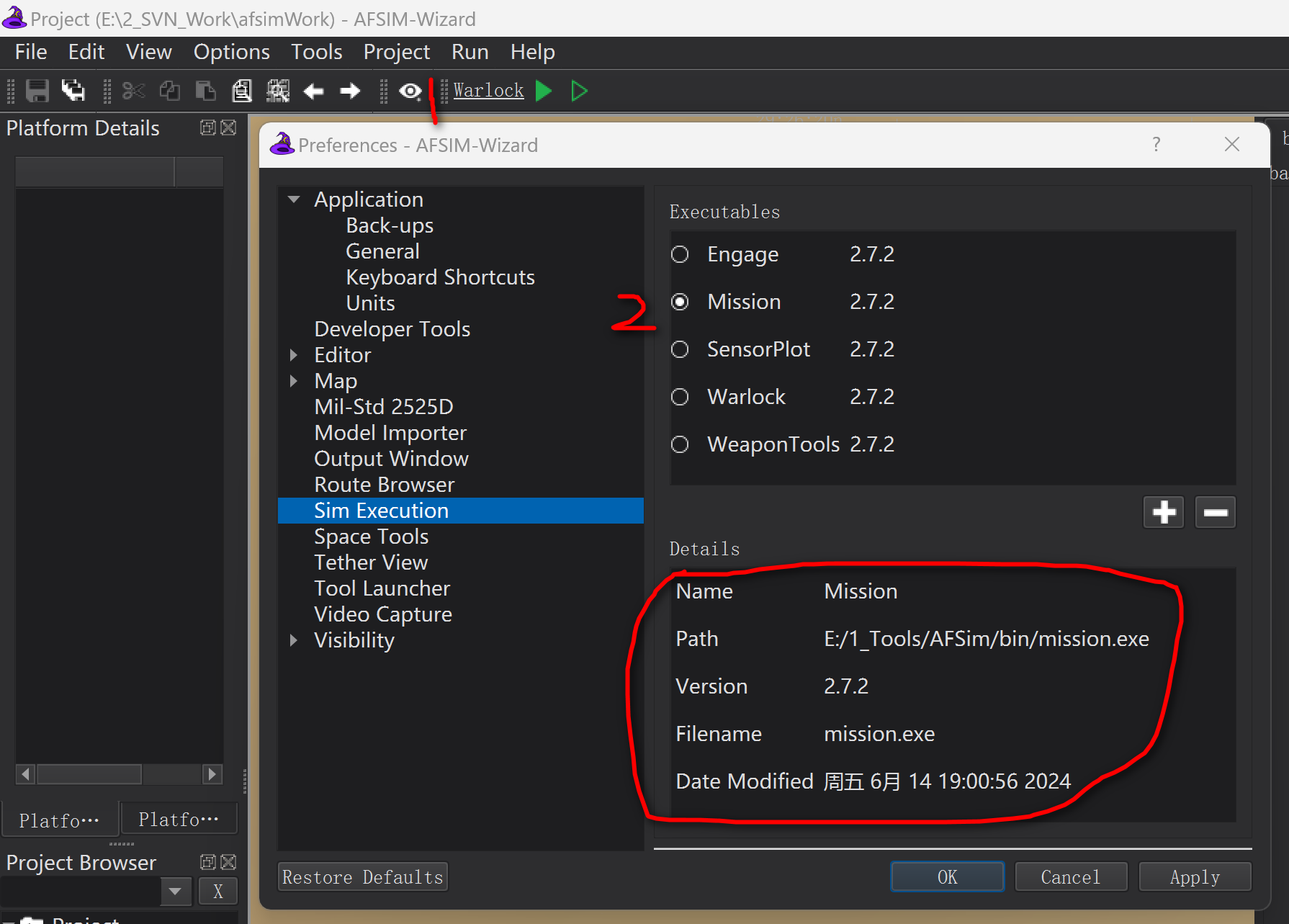Open the Project Browser filter dropdown
This screenshot has height=924, width=1289.
coord(175,891)
